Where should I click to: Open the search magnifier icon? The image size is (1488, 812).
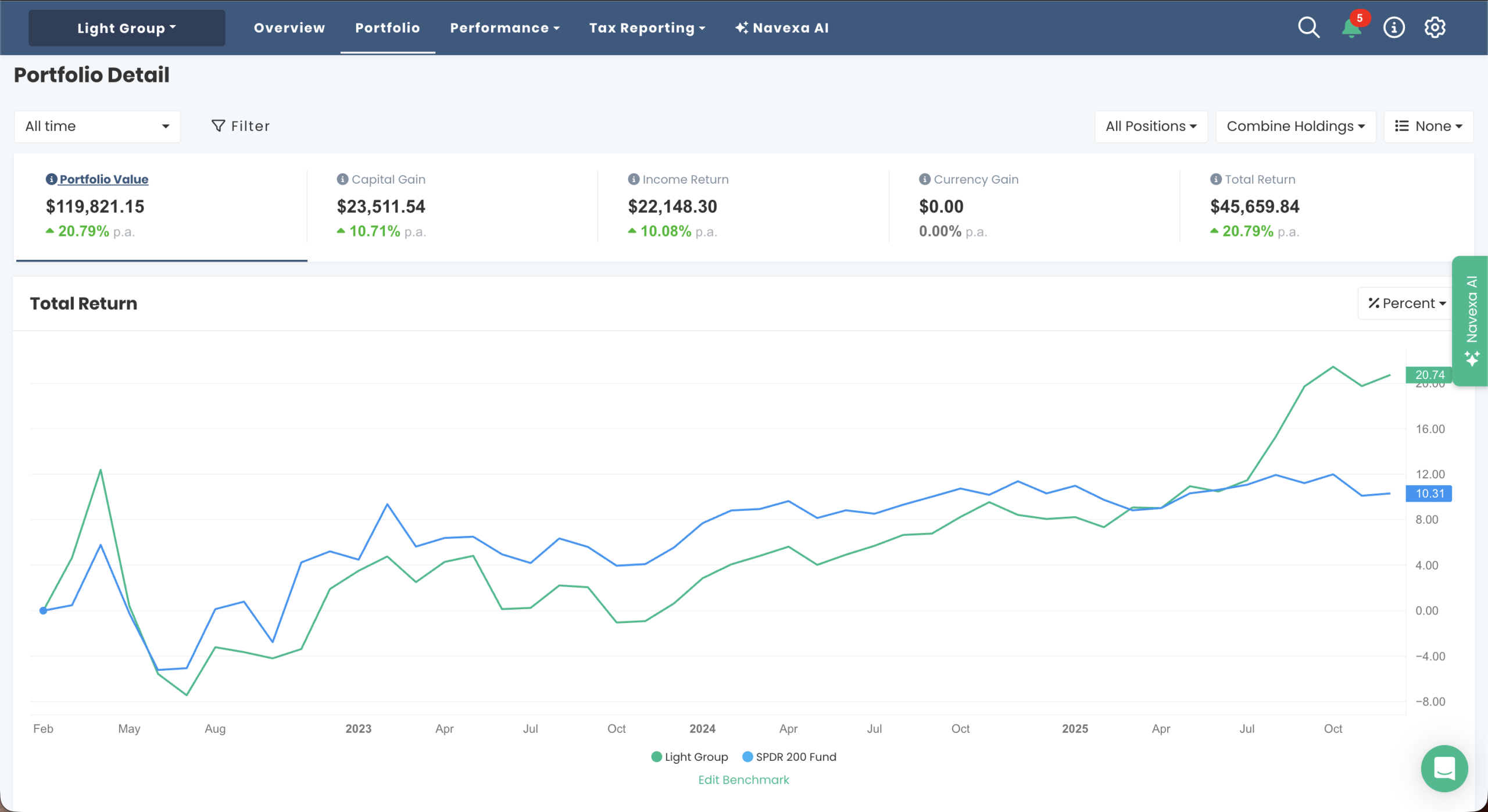(1308, 27)
